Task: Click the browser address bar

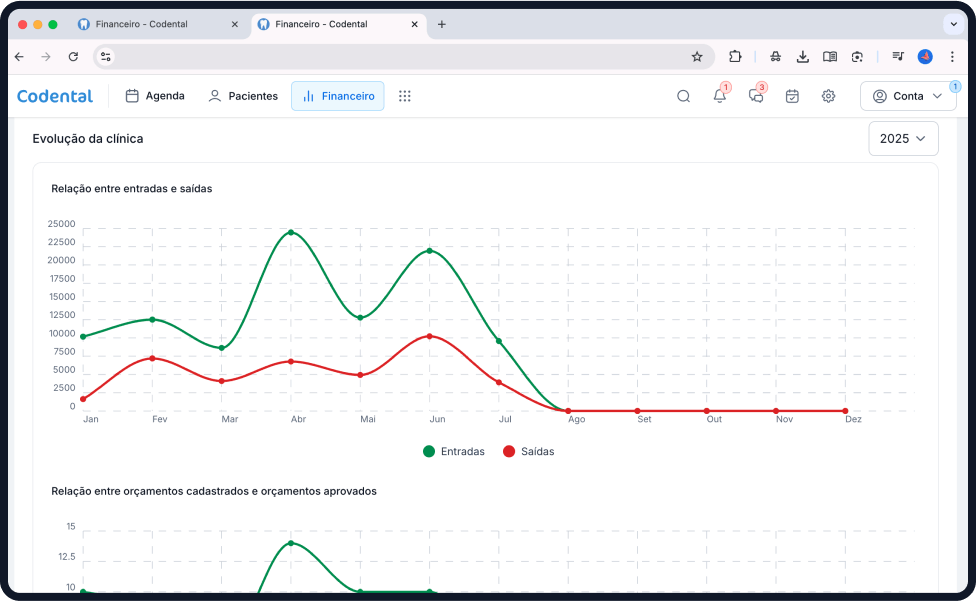Action: [400, 57]
